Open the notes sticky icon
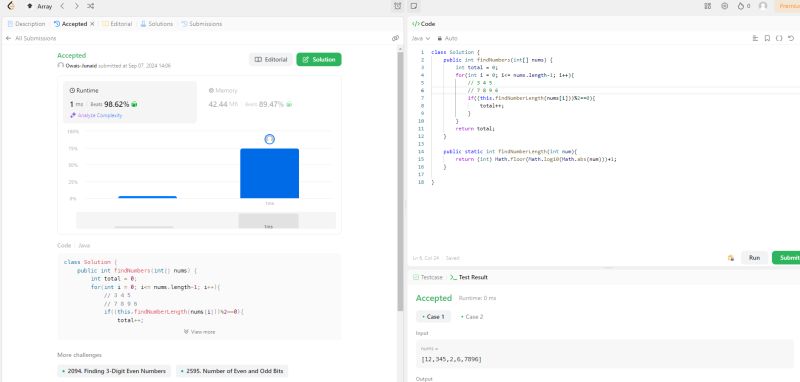This screenshot has height=382, width=800. [414, 6]
